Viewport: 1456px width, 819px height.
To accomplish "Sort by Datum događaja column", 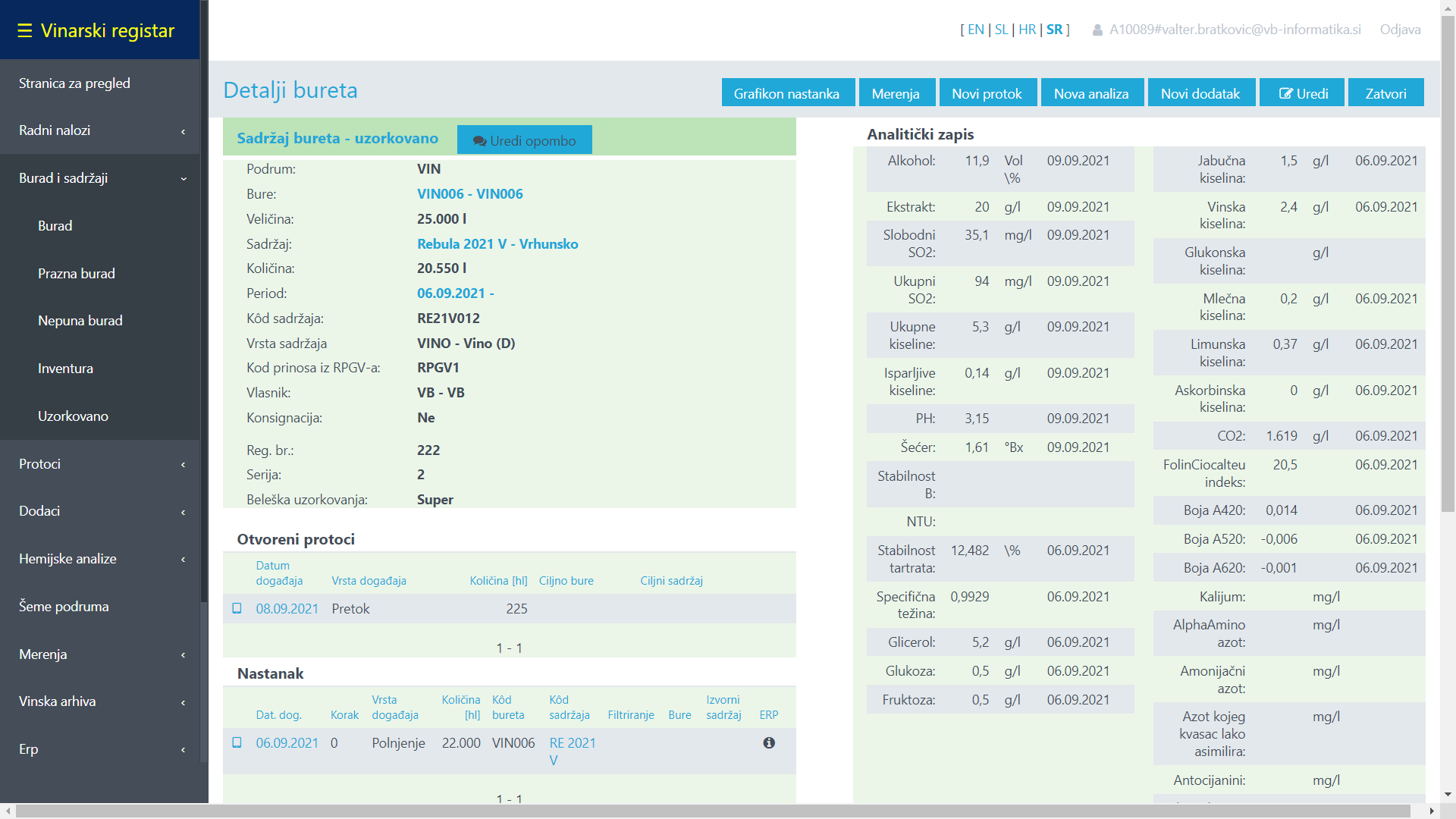I will pos(279,573).
